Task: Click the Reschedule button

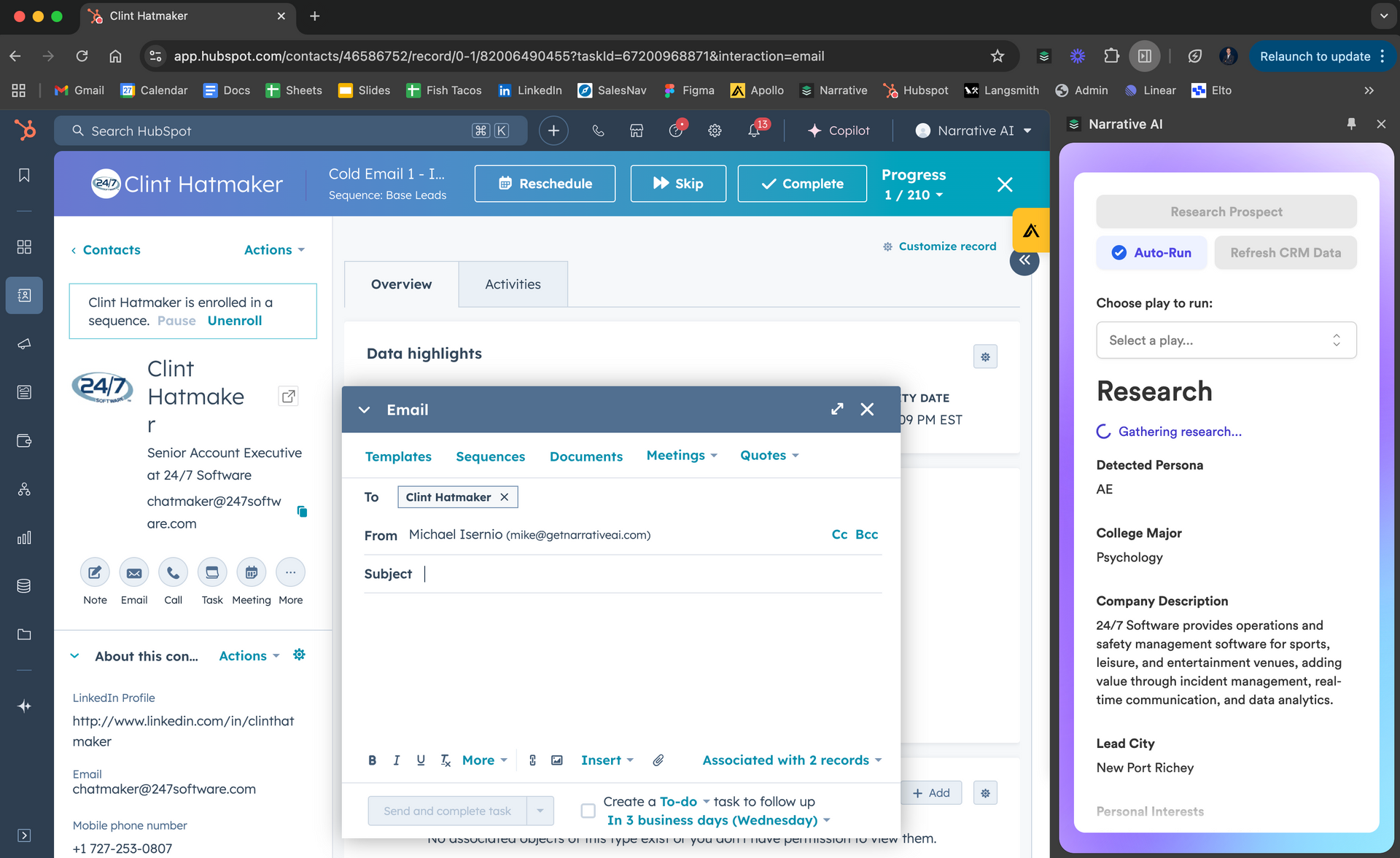Action: (x=545, y=184)
